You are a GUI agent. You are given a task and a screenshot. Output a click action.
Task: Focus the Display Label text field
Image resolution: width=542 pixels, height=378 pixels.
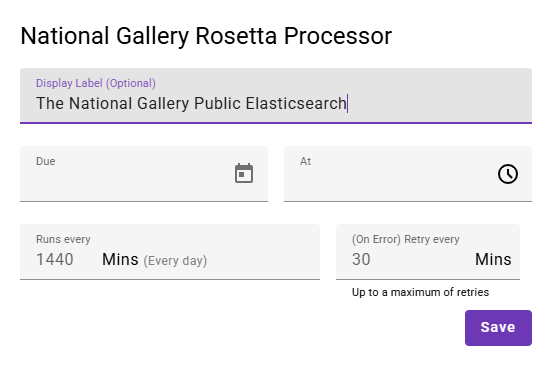coord(276,96)
